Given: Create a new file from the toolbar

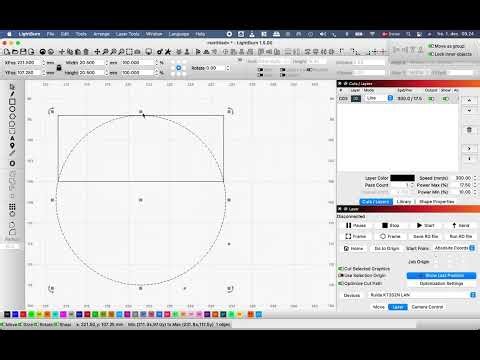Looking at the screenshot, I should pos(7,52).
